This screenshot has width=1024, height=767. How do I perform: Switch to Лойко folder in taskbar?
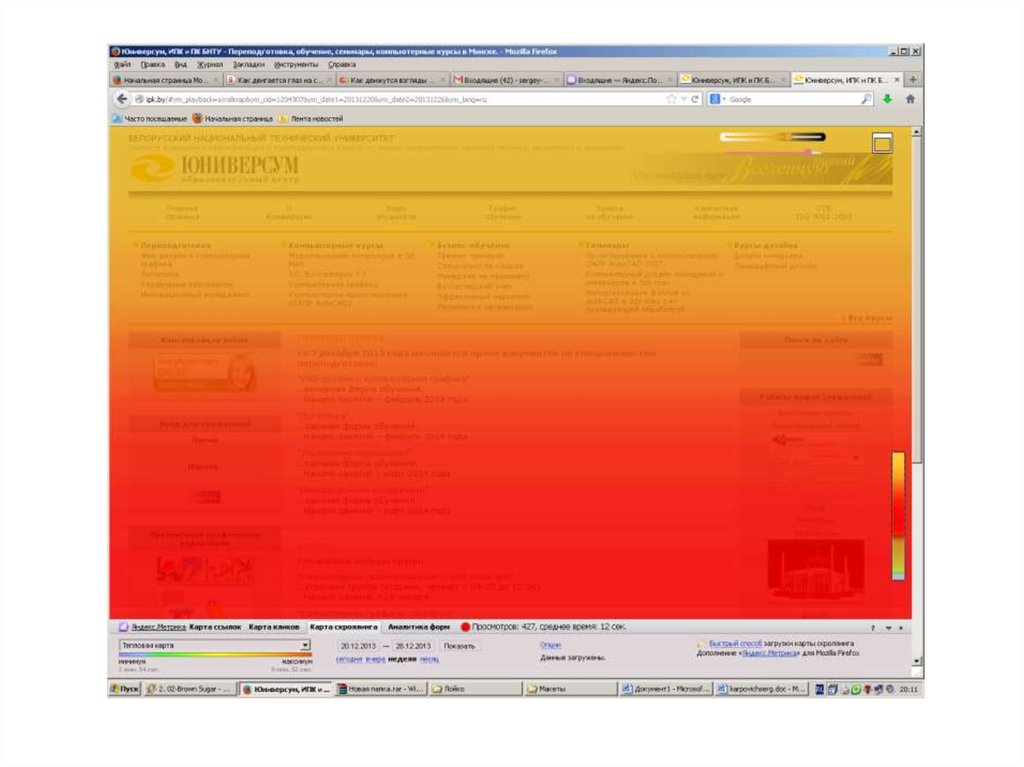475,689
